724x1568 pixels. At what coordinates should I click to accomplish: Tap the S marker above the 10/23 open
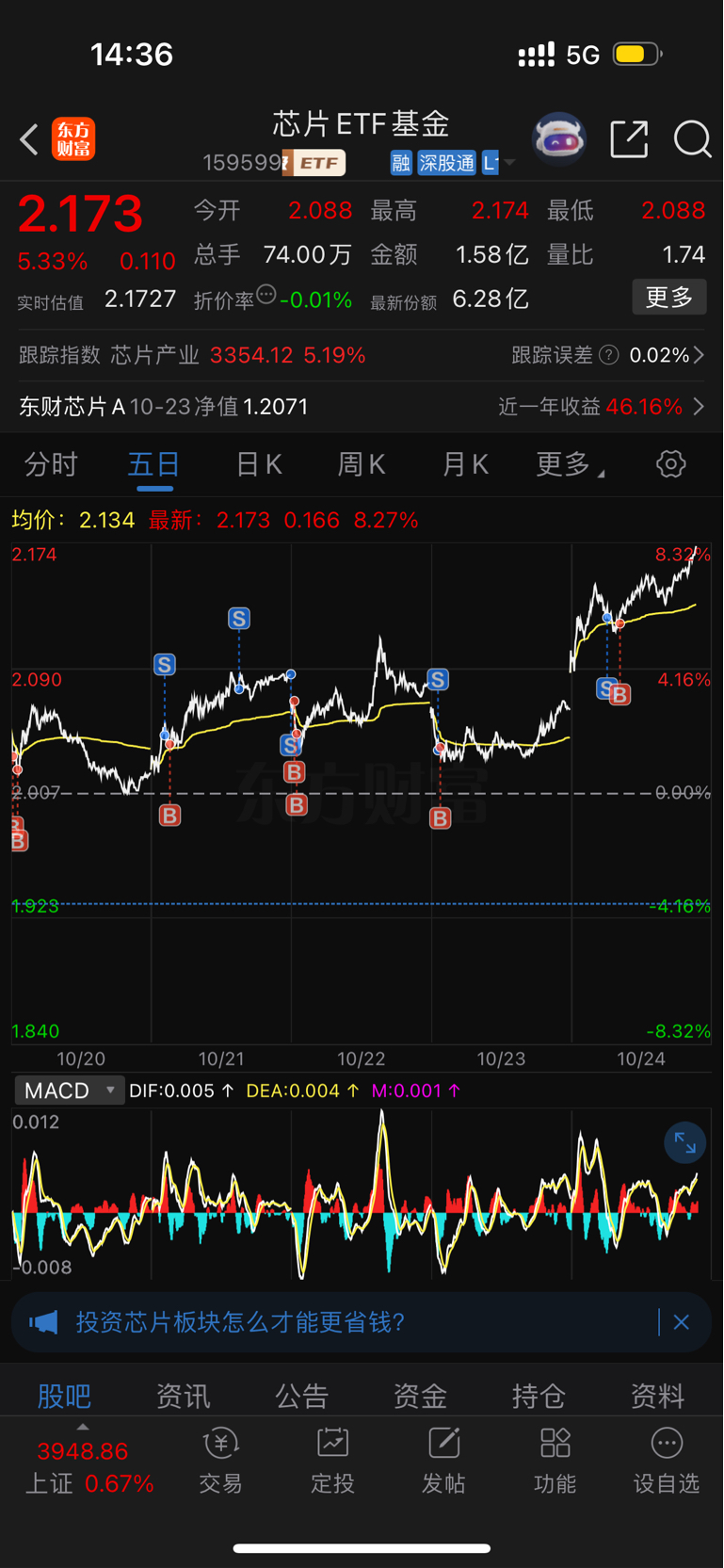pyautogui.click(x=438, y=679)
